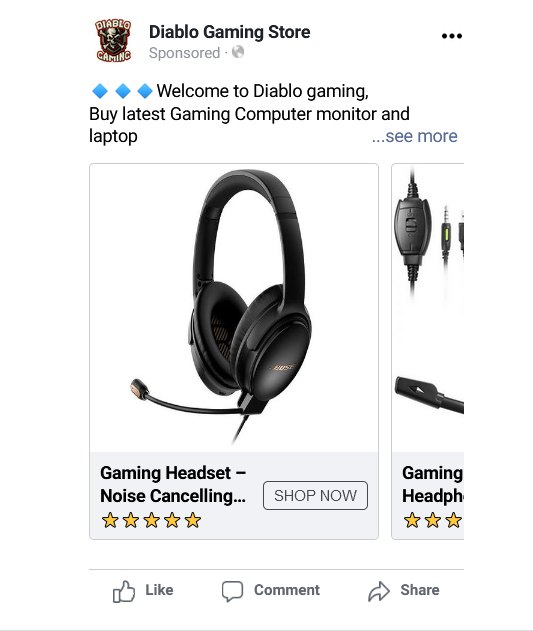Click the globe public audience icon
The image size is (533, 631).
point(238,52)
